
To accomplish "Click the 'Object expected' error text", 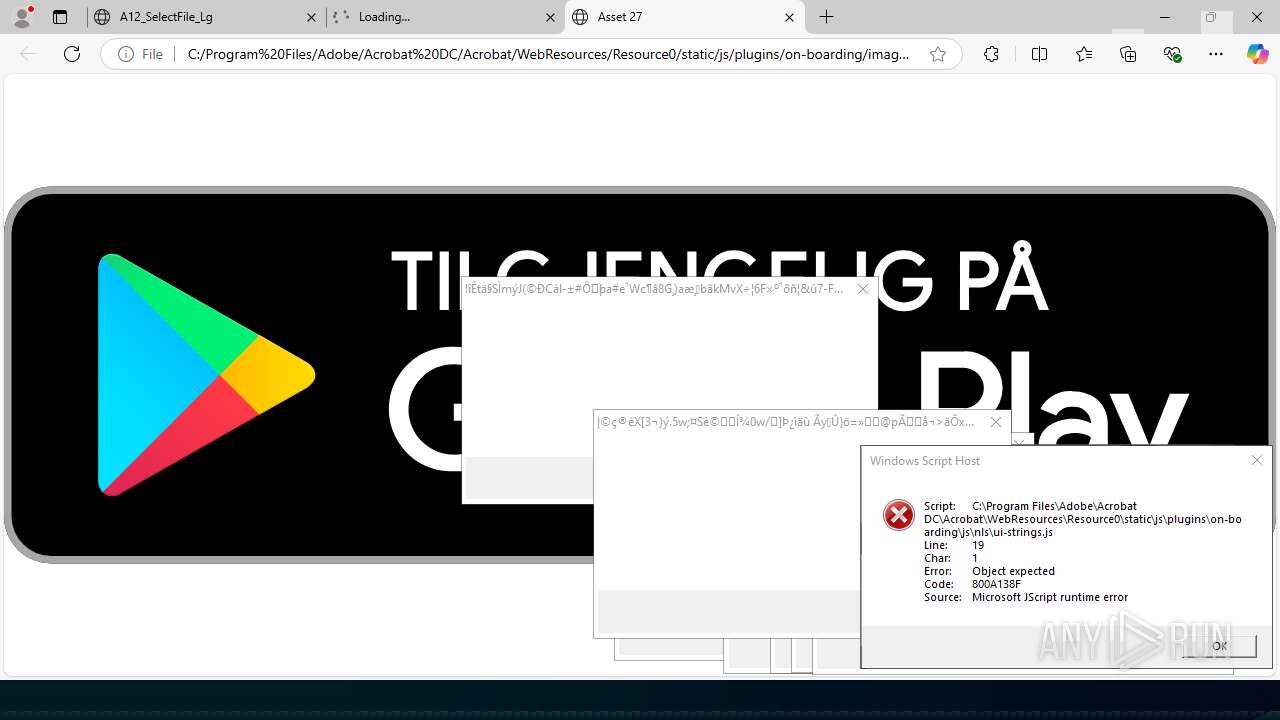I will pos(1013,571).
